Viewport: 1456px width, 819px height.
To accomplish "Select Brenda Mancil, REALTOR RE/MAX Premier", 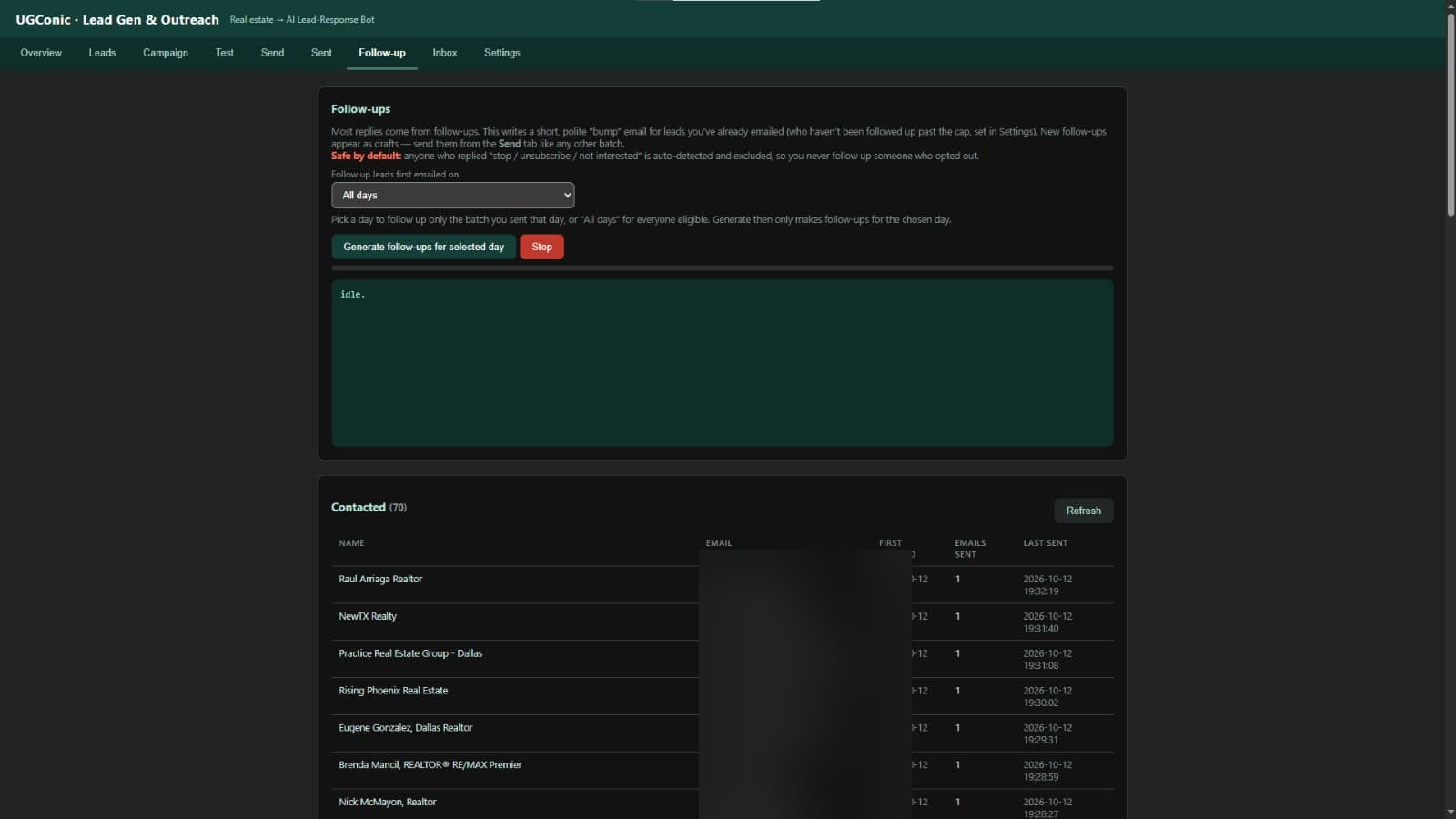I will pyautogui.click(x=430, y=765).
